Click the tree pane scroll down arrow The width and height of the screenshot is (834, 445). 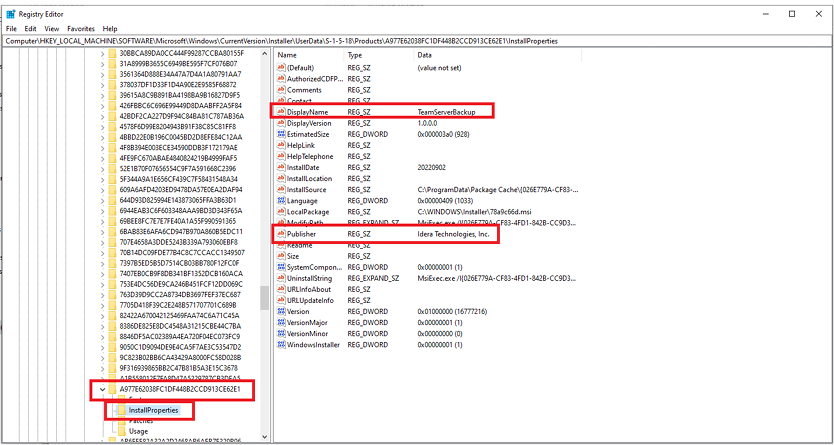(264, 436)
